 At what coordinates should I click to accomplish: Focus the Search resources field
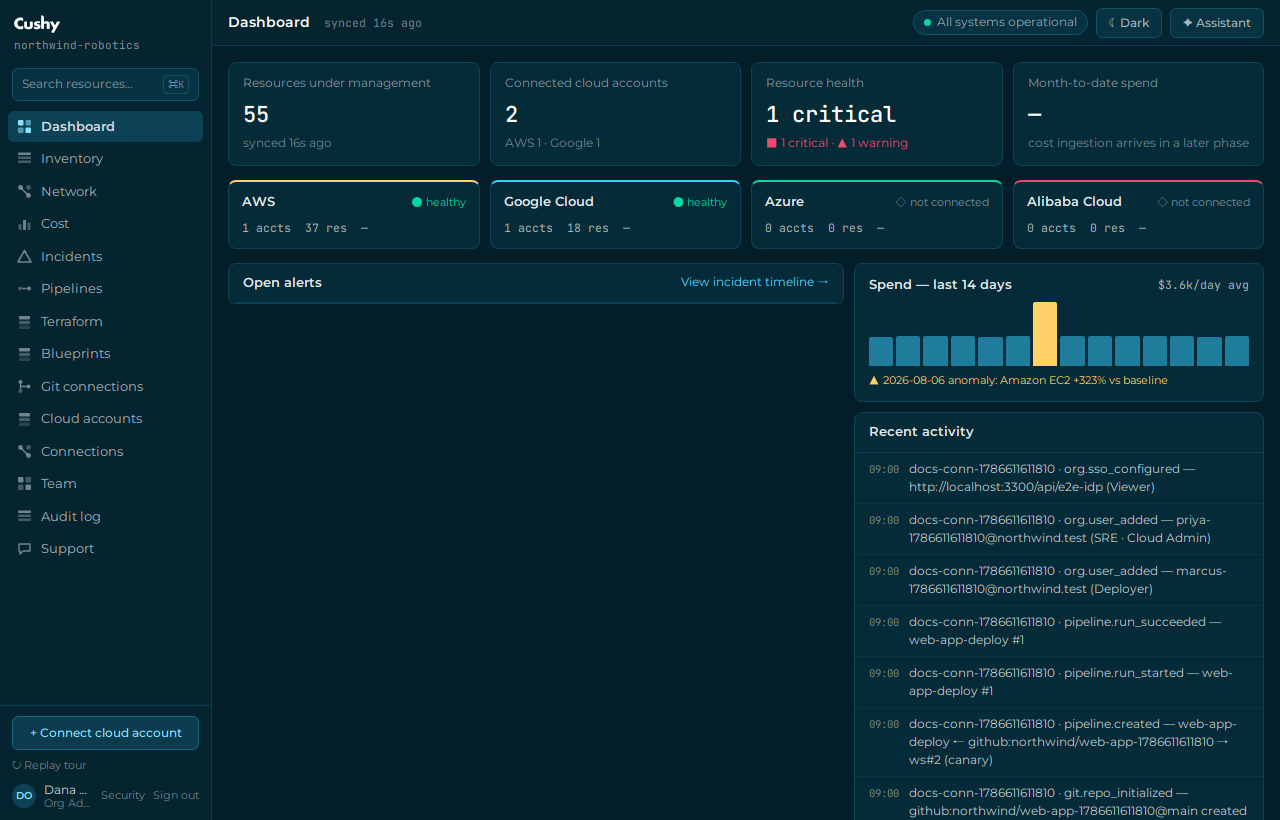coord(105,84)
